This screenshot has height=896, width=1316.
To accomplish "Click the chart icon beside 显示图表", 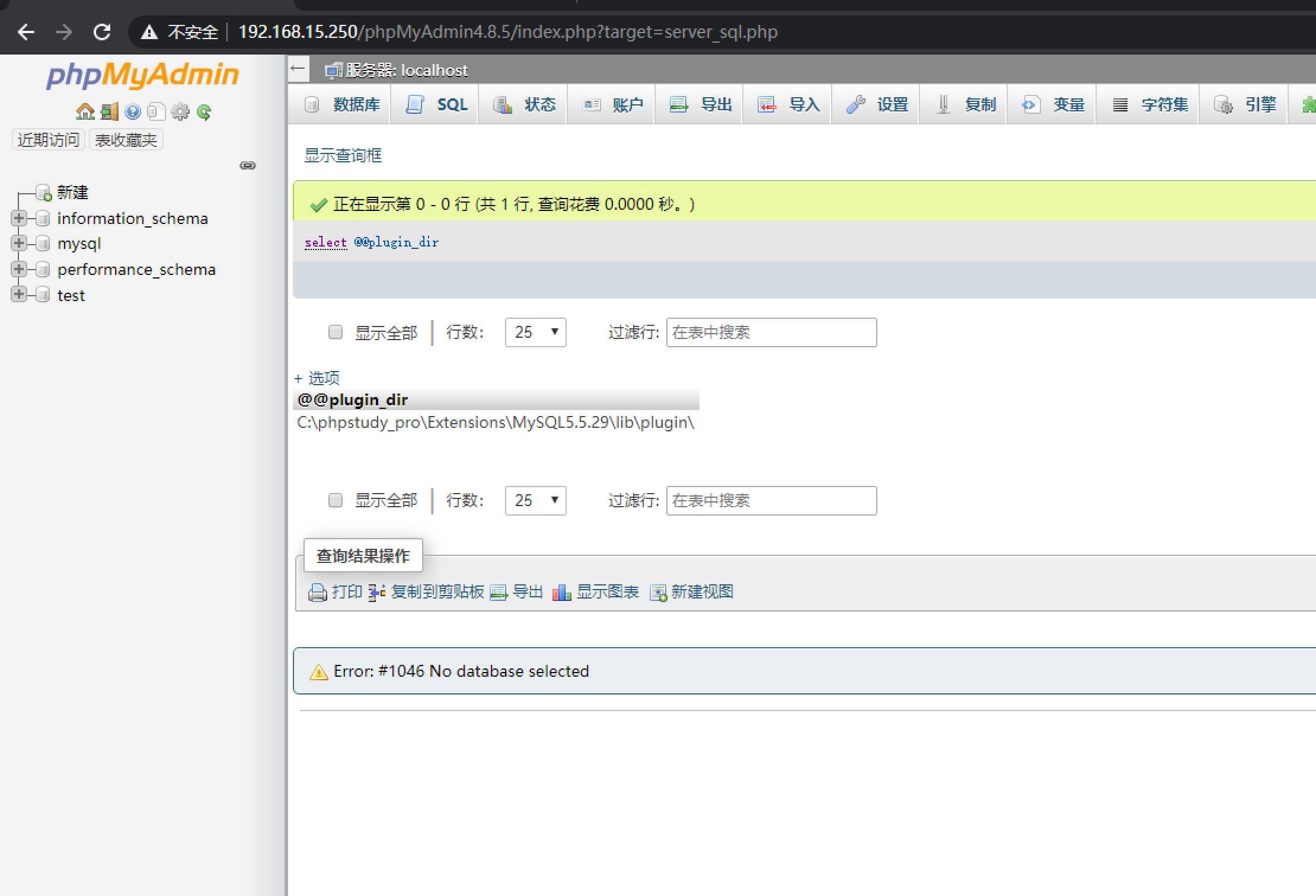I will pyautogui.click(x=562, y=592).
